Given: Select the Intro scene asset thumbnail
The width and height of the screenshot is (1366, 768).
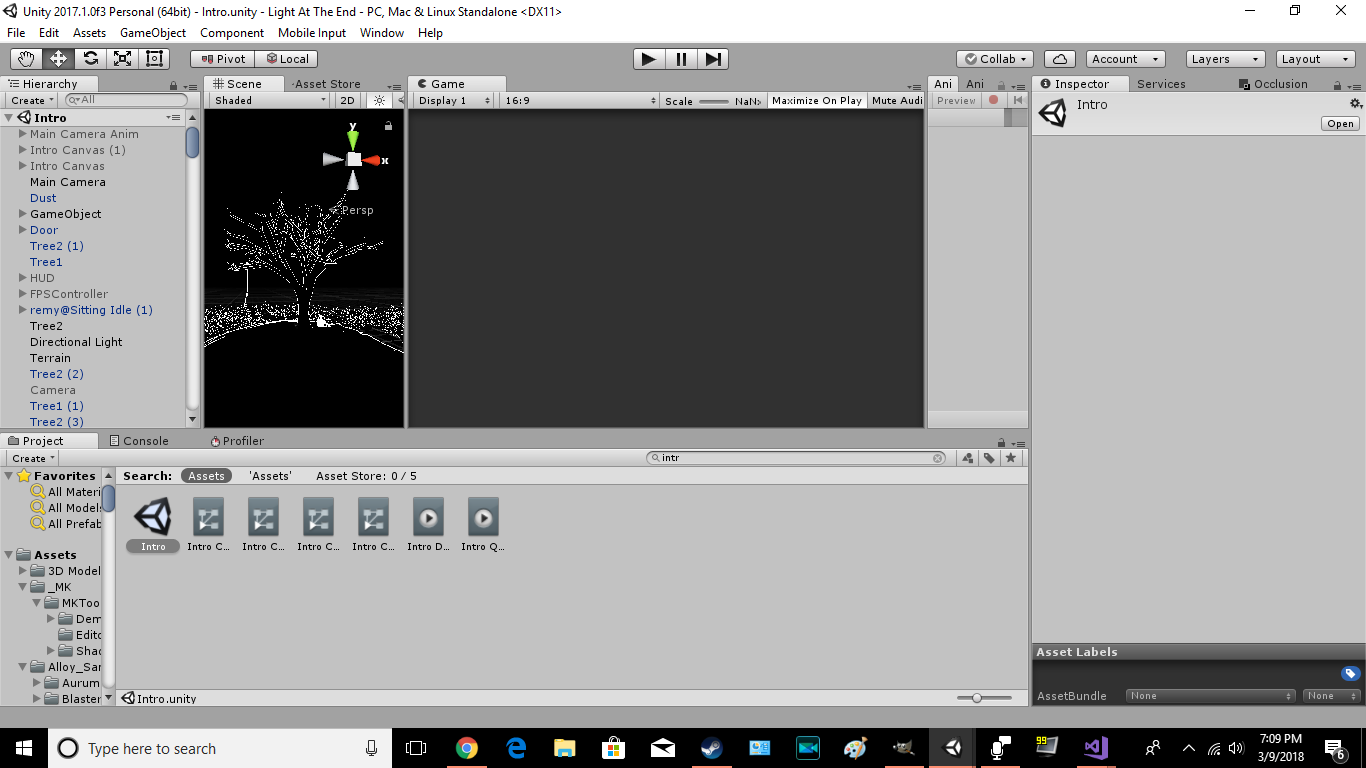Looking at the screenshot, I should point(152,518).
